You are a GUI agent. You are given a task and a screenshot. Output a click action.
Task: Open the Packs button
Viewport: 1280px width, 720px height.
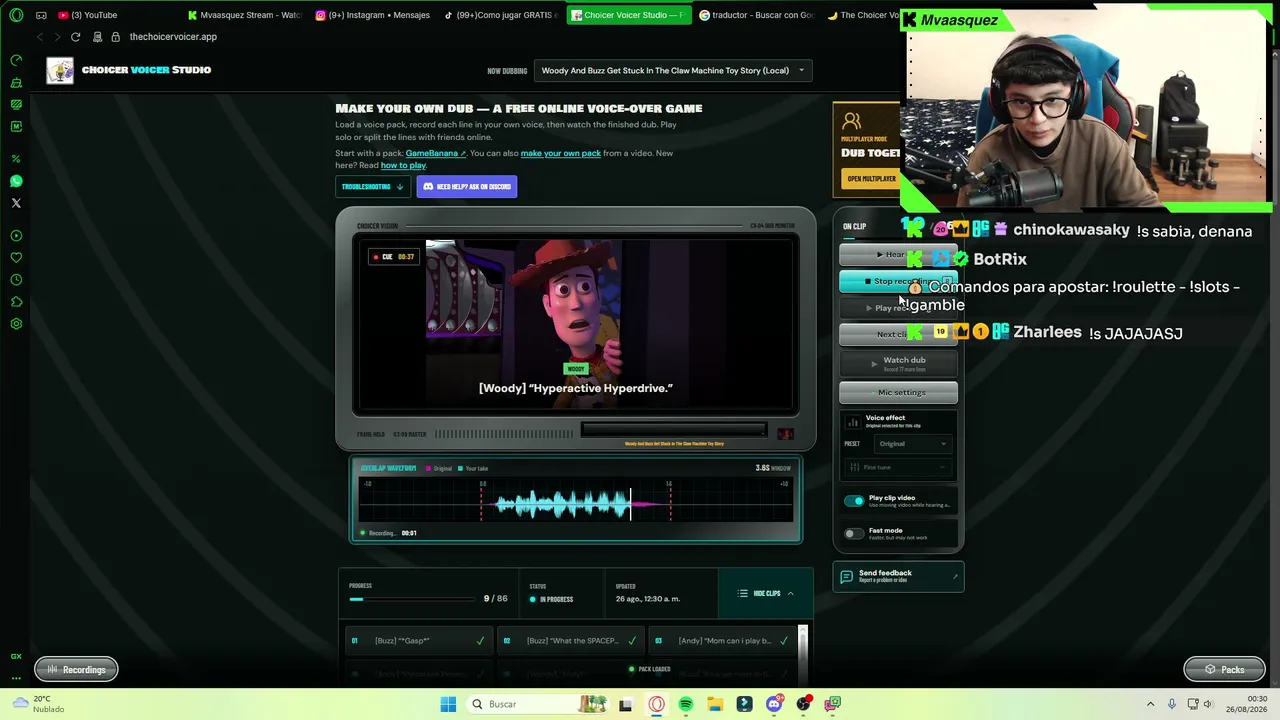1224,670
